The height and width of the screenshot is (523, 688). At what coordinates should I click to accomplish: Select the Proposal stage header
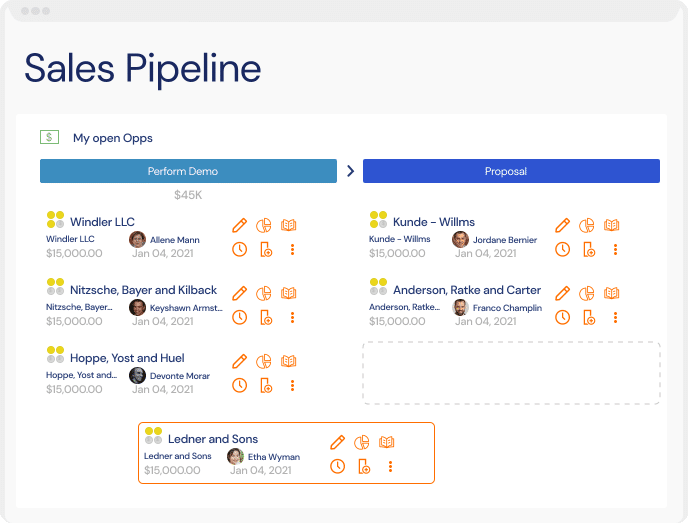coord(511,171)
